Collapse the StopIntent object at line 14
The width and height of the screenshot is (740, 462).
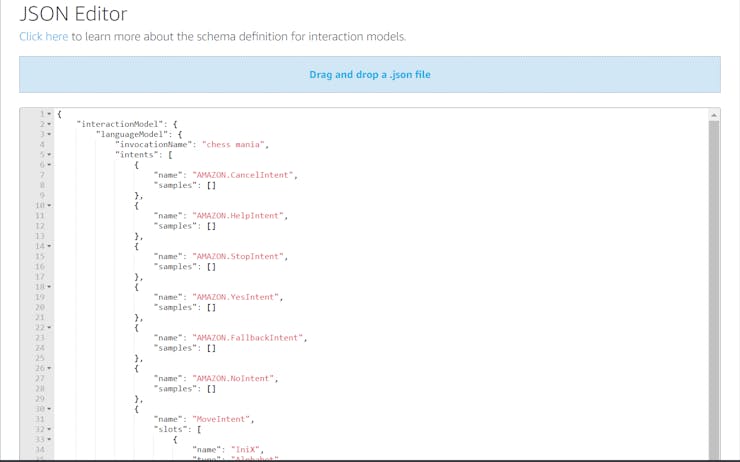(x=49, y=246)
